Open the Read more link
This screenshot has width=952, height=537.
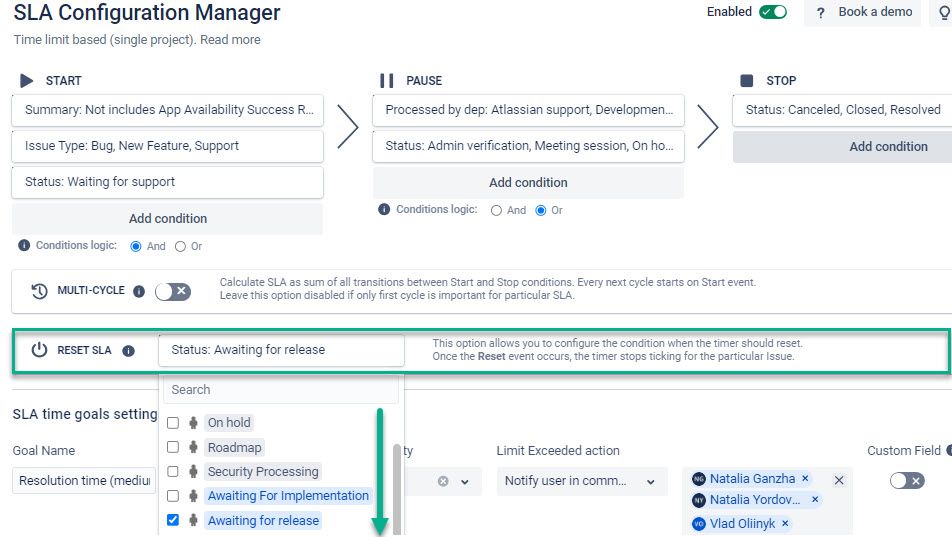click(230, 40)
